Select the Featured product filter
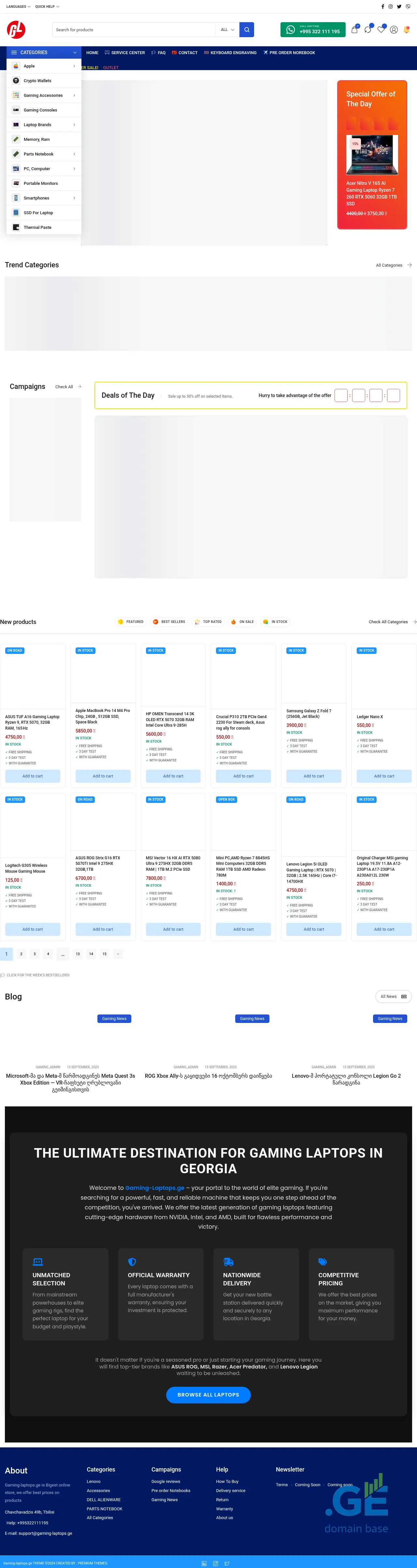Screen dimensions: 417x1568 [x=131, y=621]
